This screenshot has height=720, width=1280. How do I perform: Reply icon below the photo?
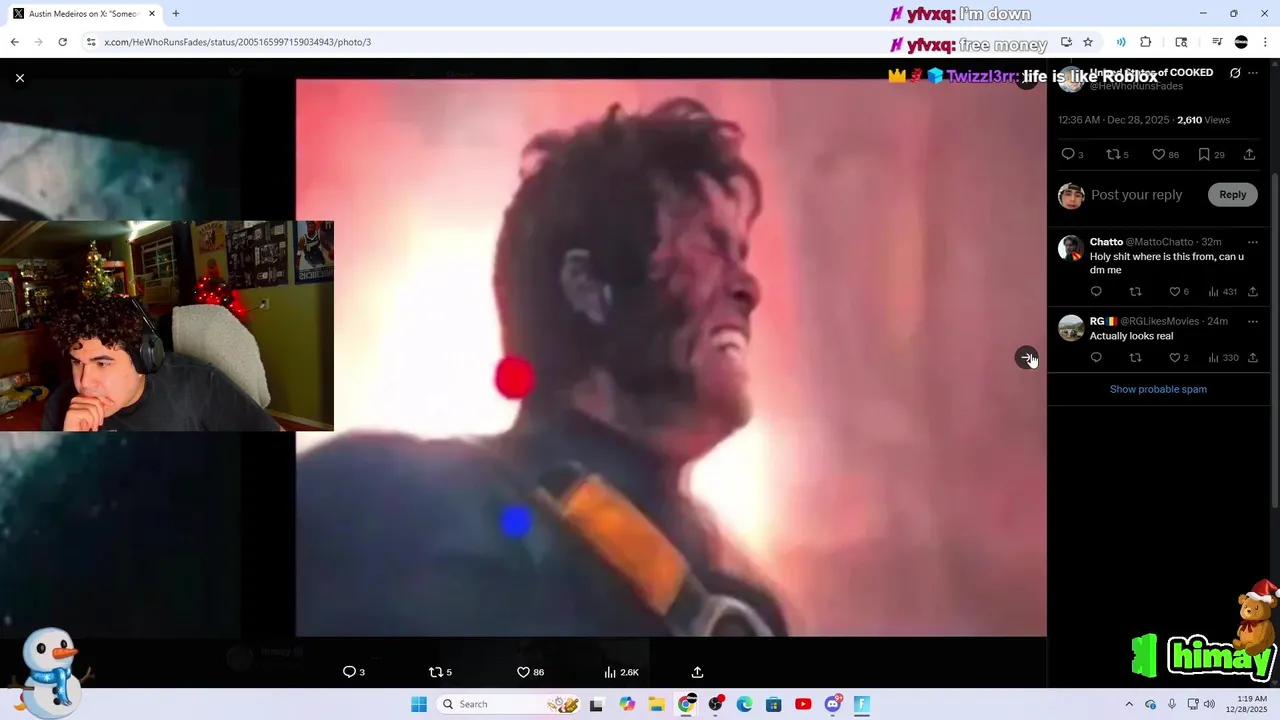(x=349, y=672)
